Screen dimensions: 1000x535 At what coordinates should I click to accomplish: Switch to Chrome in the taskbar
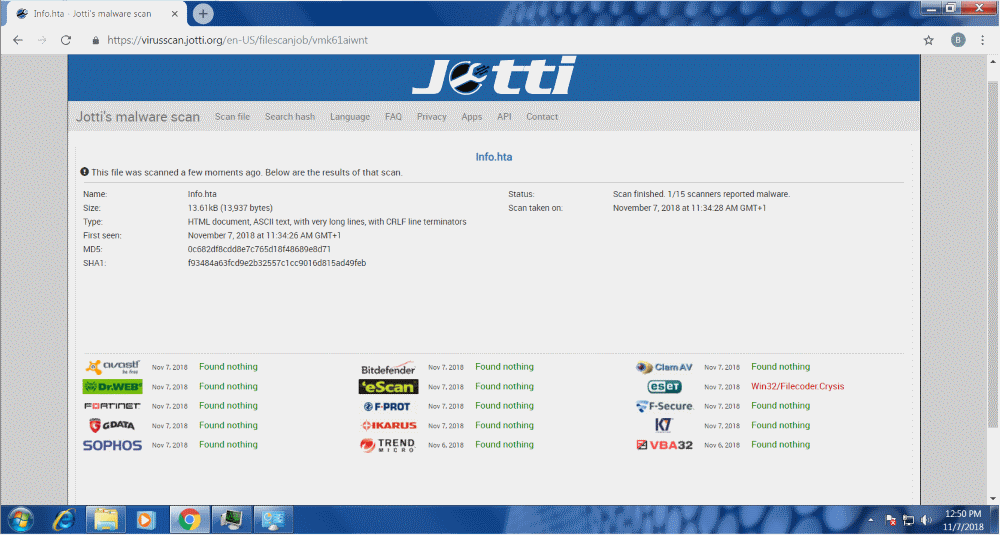pyautogui.click(x=189, y=520)
